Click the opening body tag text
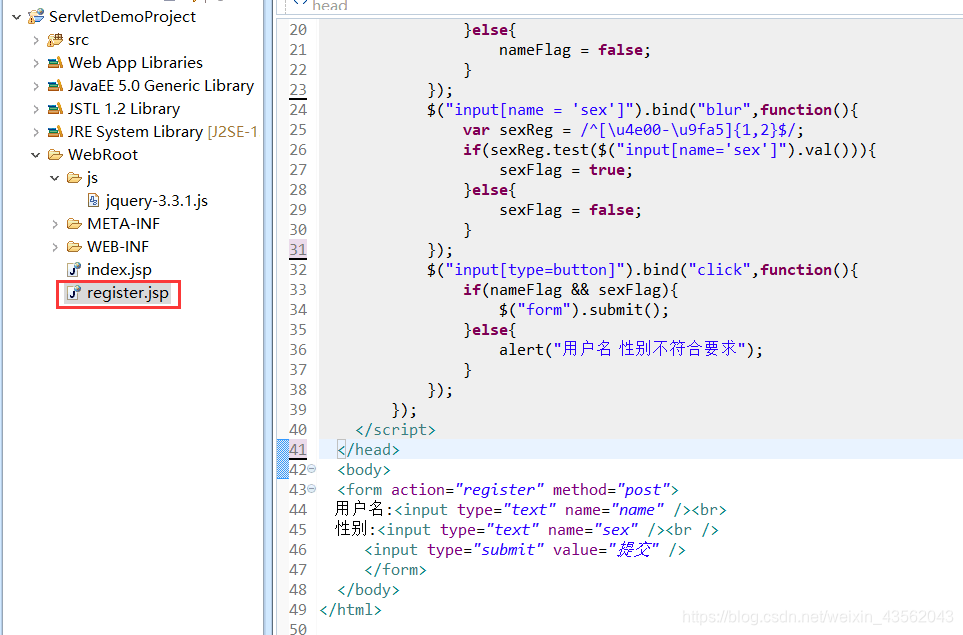963x635 pixels. [x=364, y=470]
